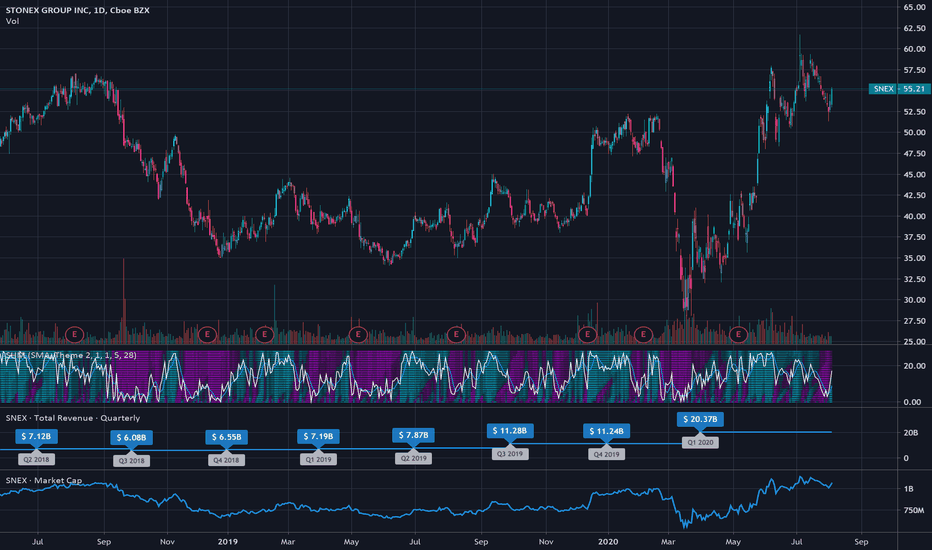Click the $ 6.08B revenue label

click(131, 438)
